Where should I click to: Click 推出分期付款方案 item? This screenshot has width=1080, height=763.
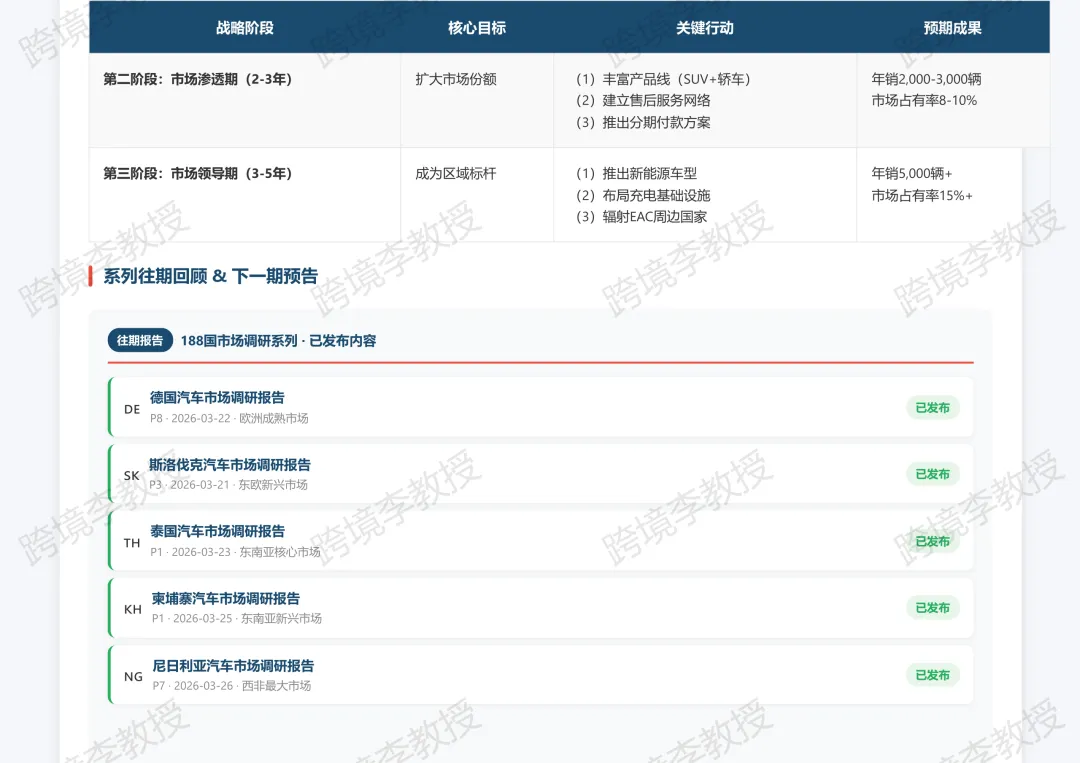point(643,123)
